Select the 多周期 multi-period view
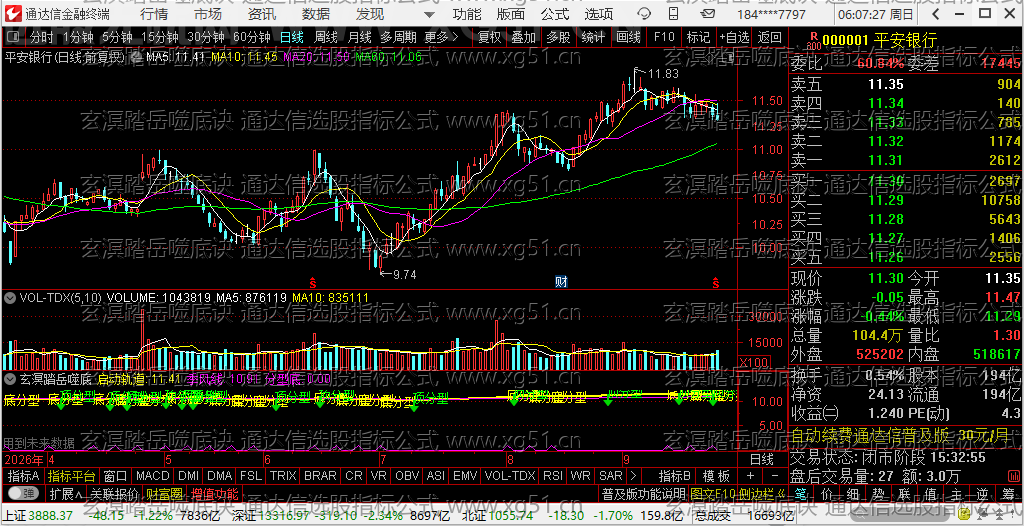 tap(398, 37)
